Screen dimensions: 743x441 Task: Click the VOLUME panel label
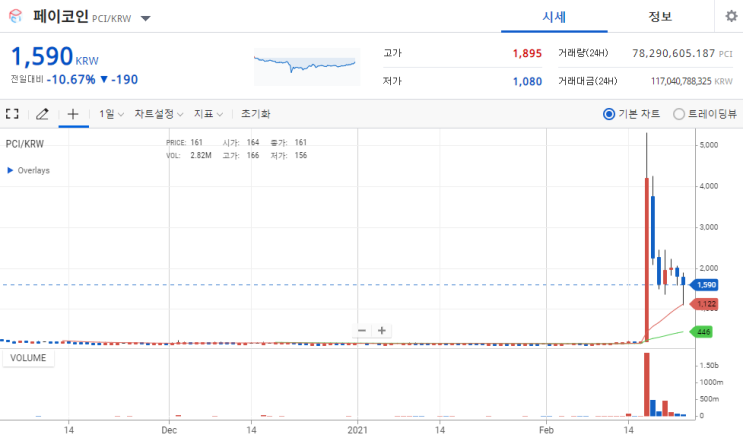coord(28,358)
